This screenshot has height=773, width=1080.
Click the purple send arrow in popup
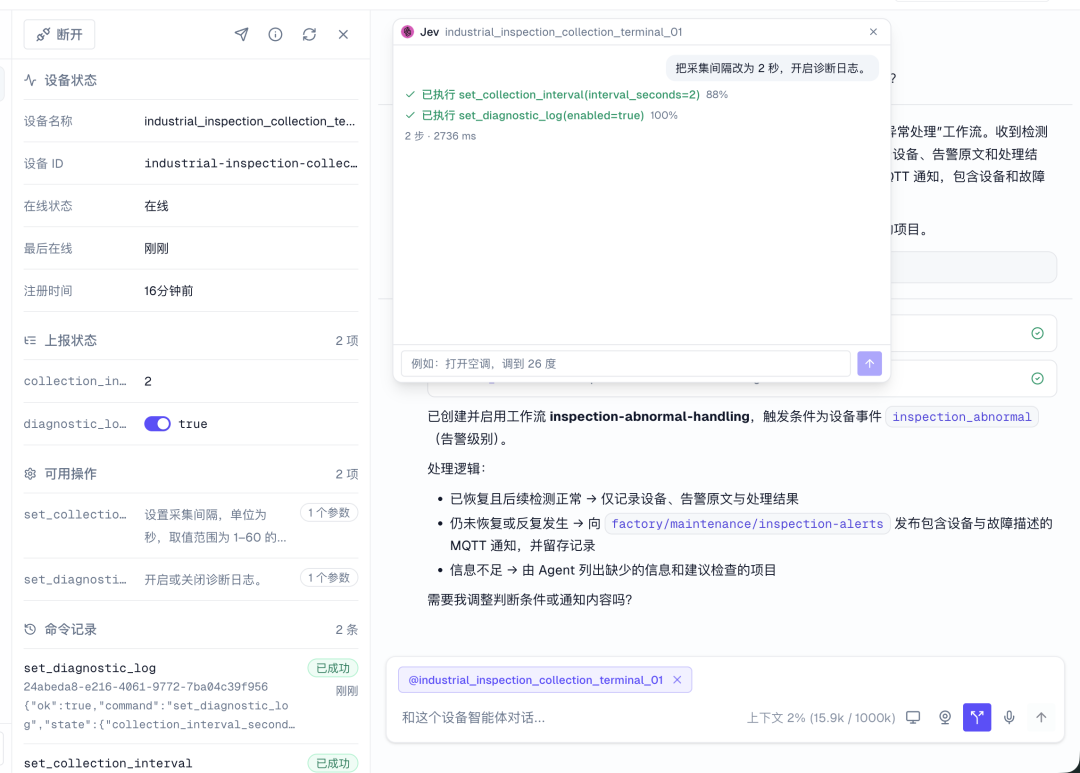(x=869, y=363)
